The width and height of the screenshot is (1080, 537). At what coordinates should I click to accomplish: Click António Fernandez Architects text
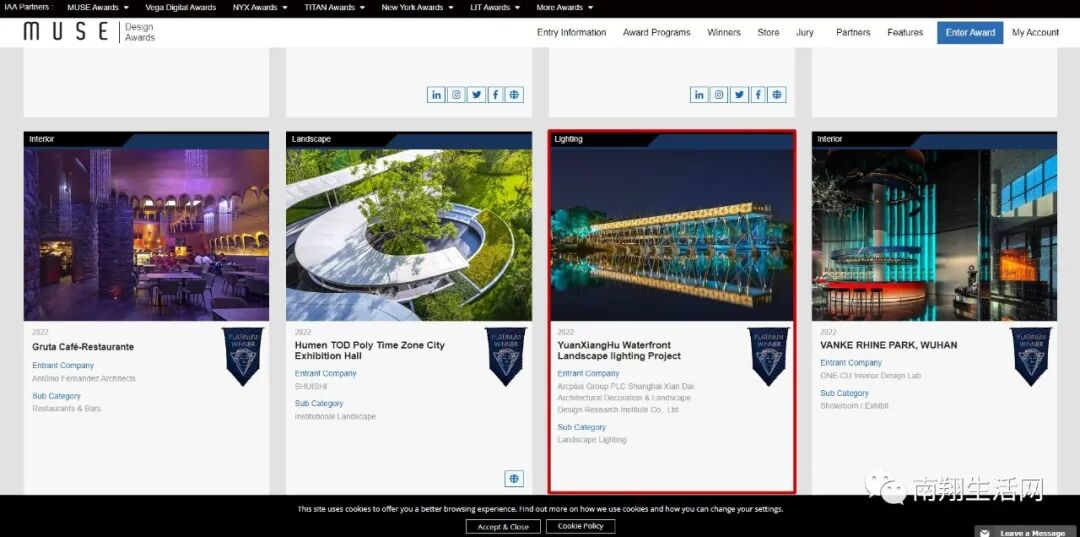click(x=84, y=379)
